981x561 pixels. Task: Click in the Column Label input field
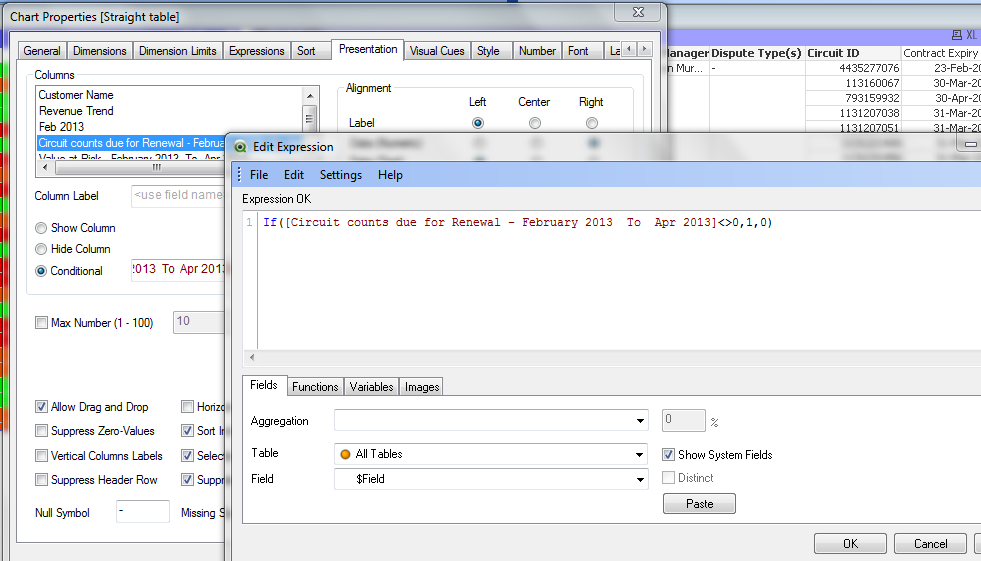[x=178, y=196]
